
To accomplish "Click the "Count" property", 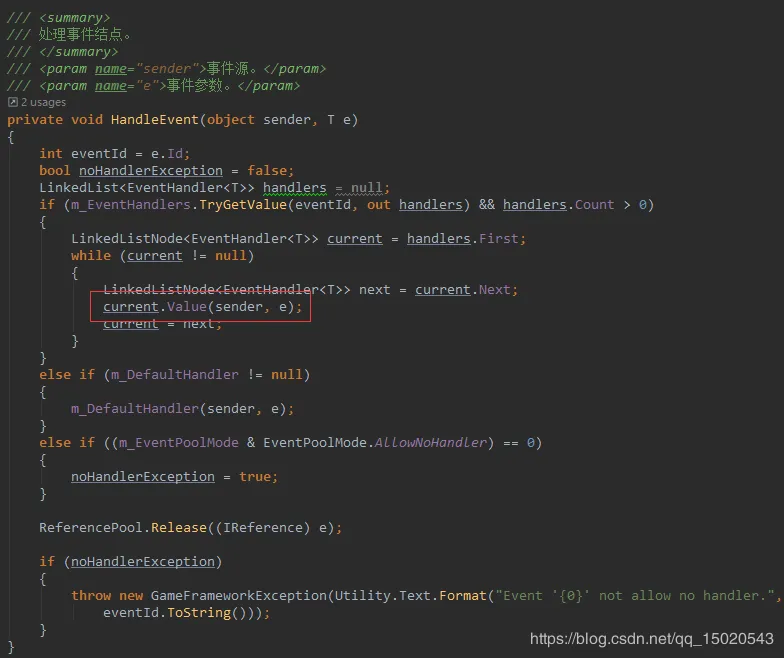I will tap(594, 204).
